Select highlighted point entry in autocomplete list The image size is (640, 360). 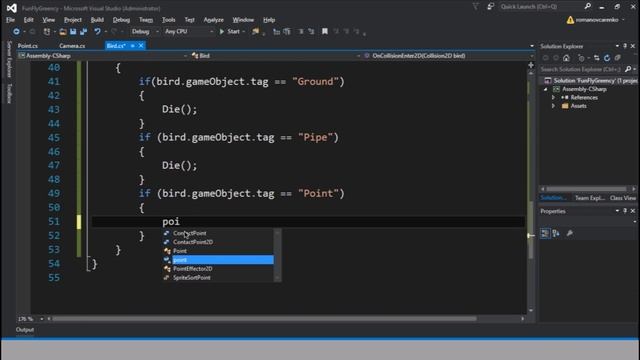click(x=218, y=260)
